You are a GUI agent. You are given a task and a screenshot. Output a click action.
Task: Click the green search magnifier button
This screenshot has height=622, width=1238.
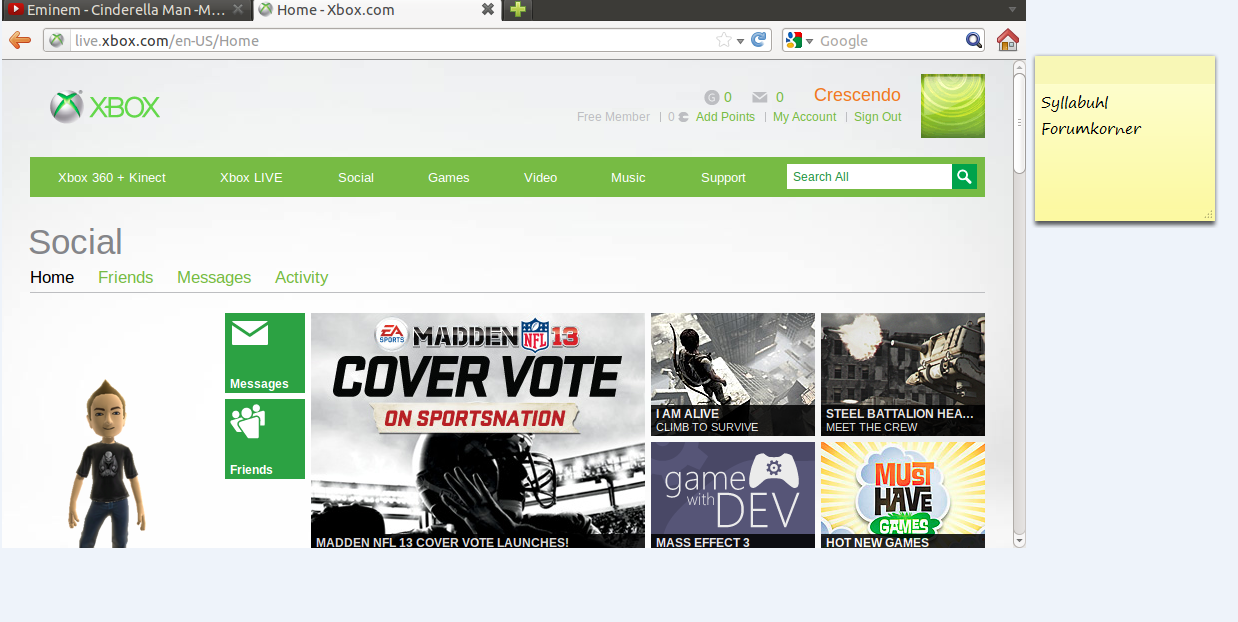tap(964, 177)
